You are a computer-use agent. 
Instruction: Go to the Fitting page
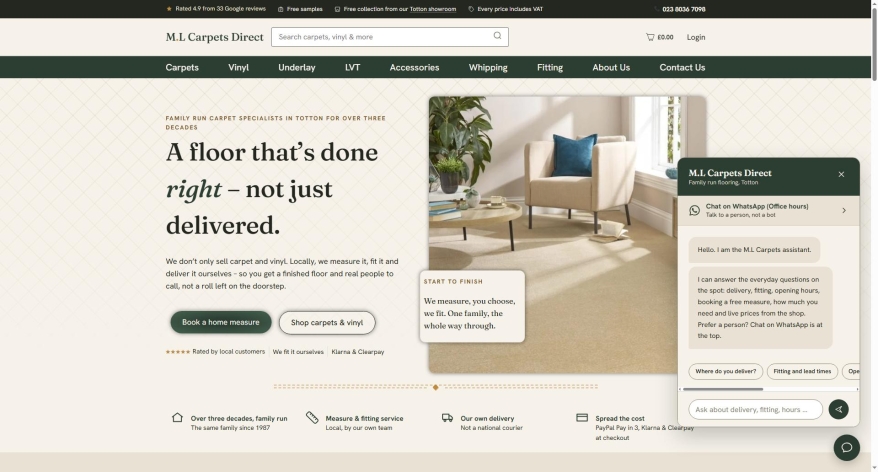coord(550,67)
